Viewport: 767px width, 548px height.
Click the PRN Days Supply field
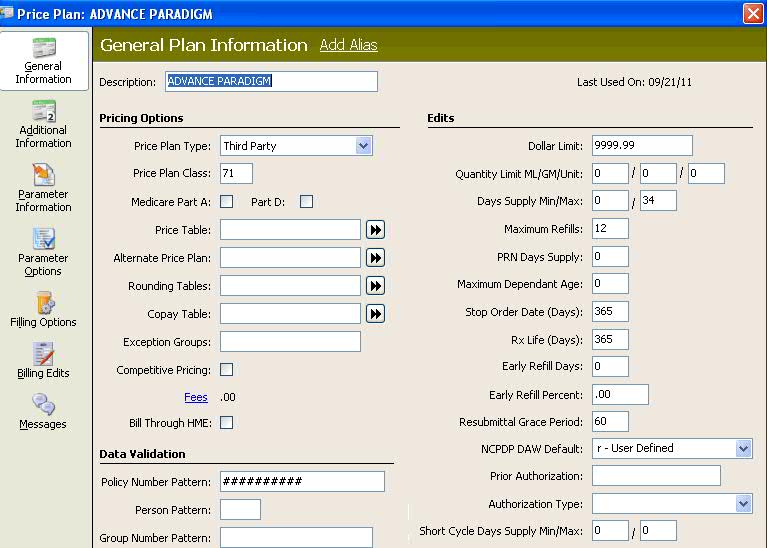(610, 256)
